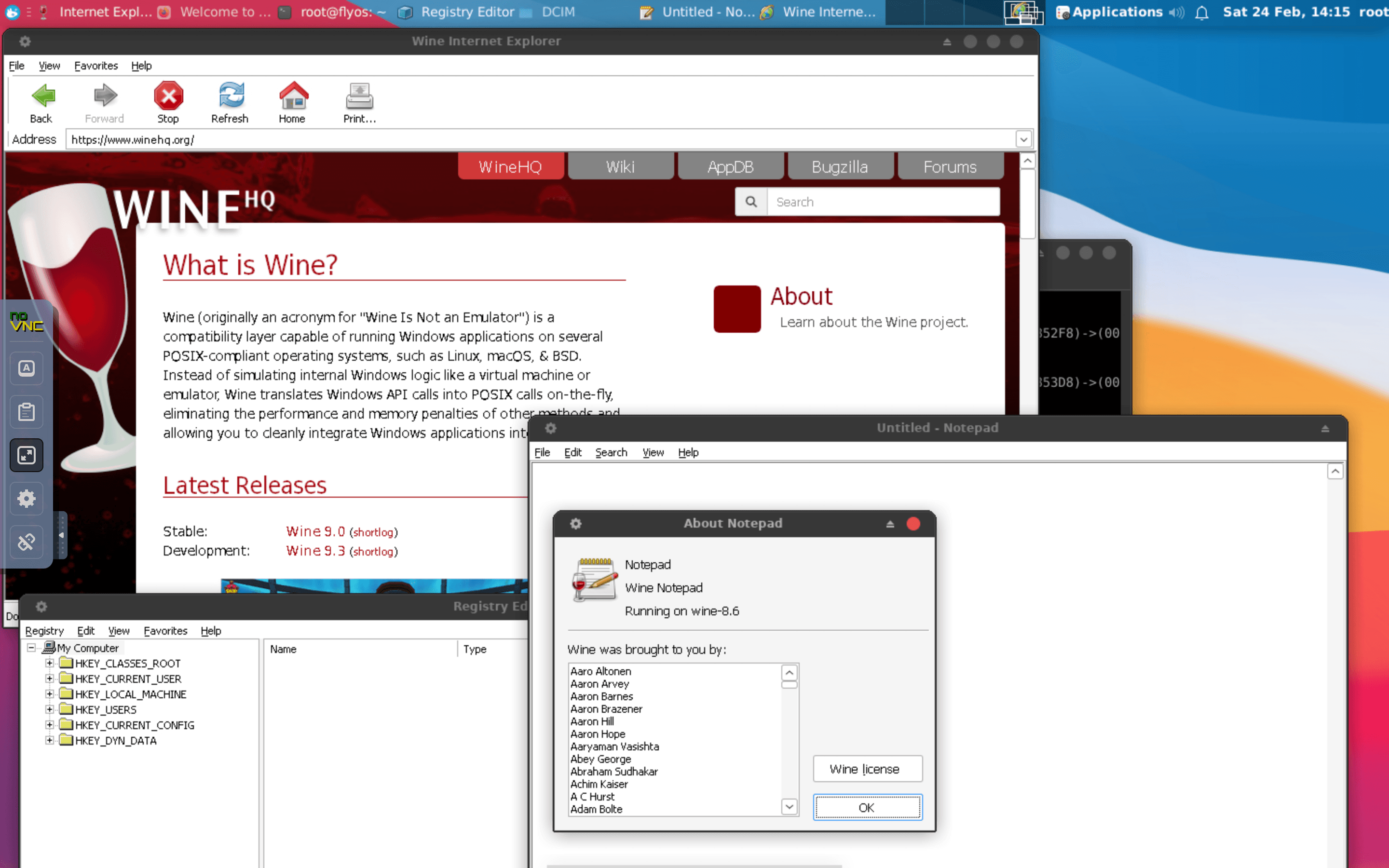This screenshot has width=1389, height=868.
Task: Open the Wine 9.3 development link
Action: tap(316, 551)
